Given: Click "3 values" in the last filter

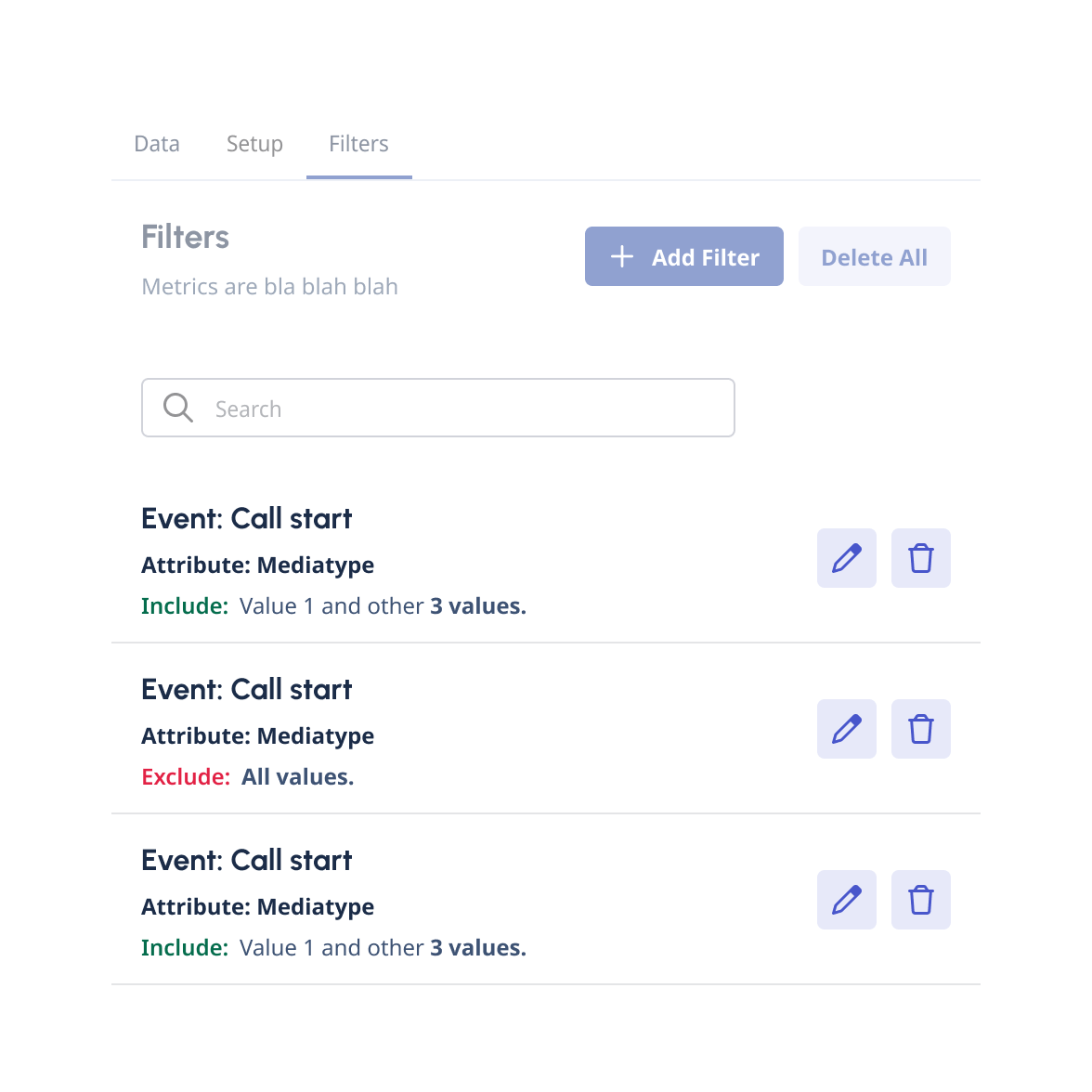Looking at the screenshot, I should 477,948.
